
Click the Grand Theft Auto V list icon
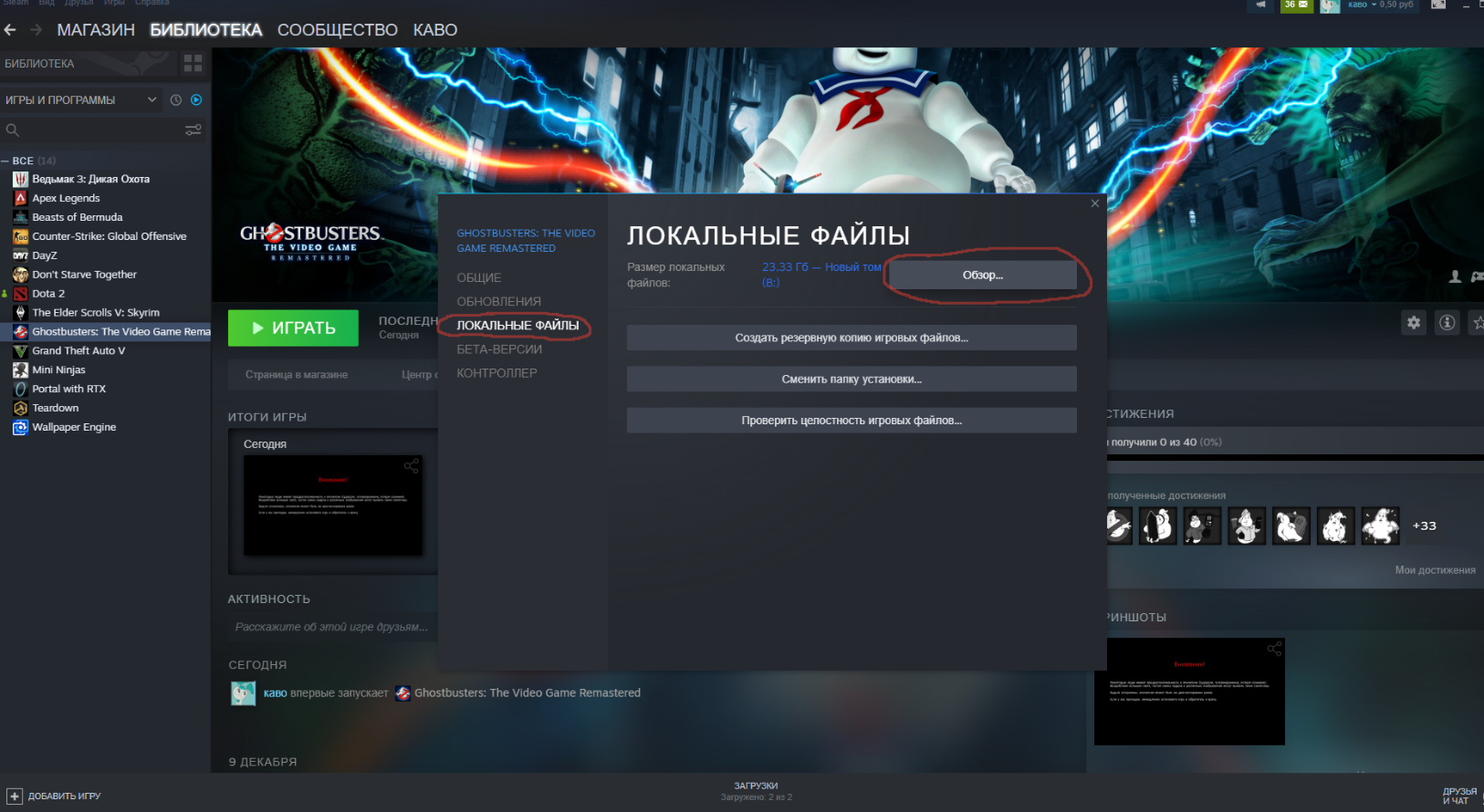point(20,350)
